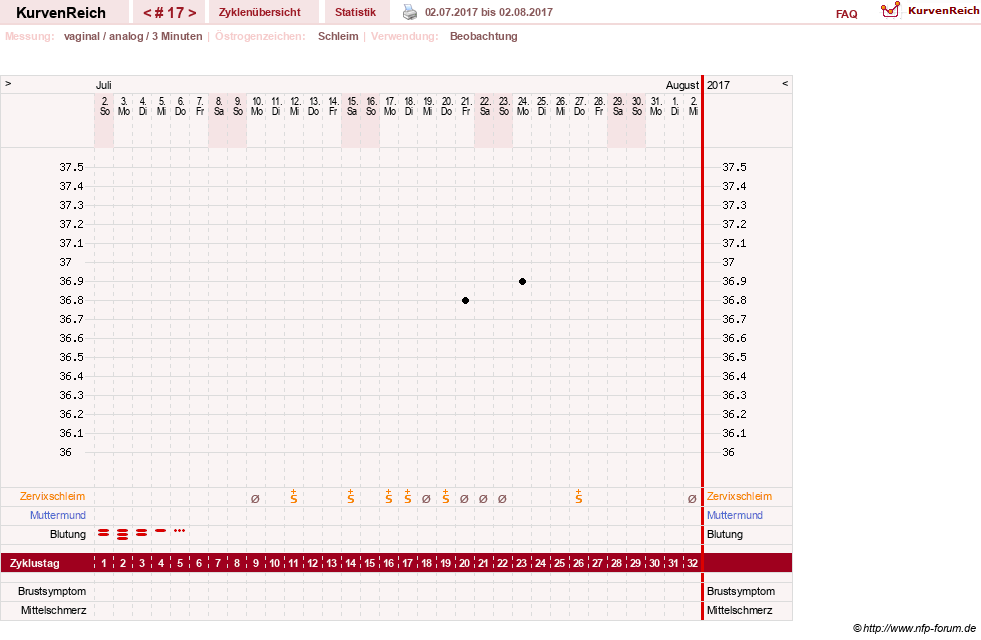Open the Zyklenübersicht tab
Image resolution: width=981 pixels, height=640 pixels.
tap(260, 12)
